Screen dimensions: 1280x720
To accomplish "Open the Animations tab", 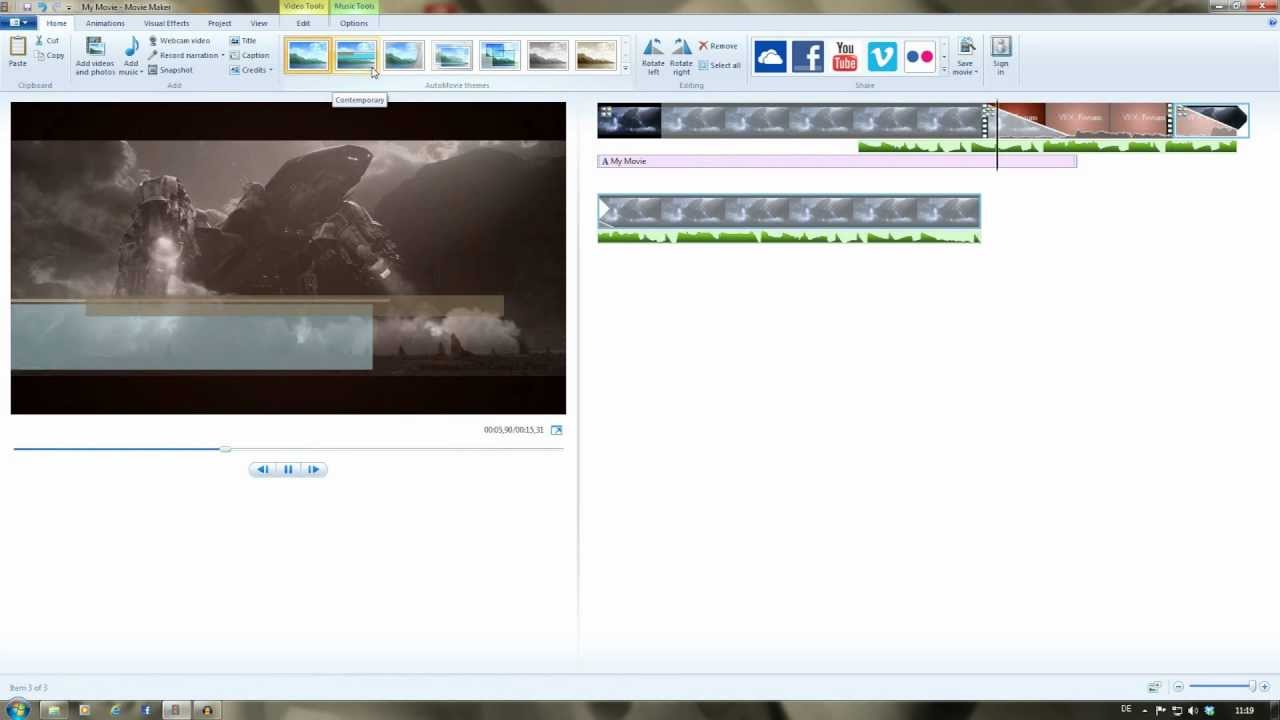I will tap(105, 23).
